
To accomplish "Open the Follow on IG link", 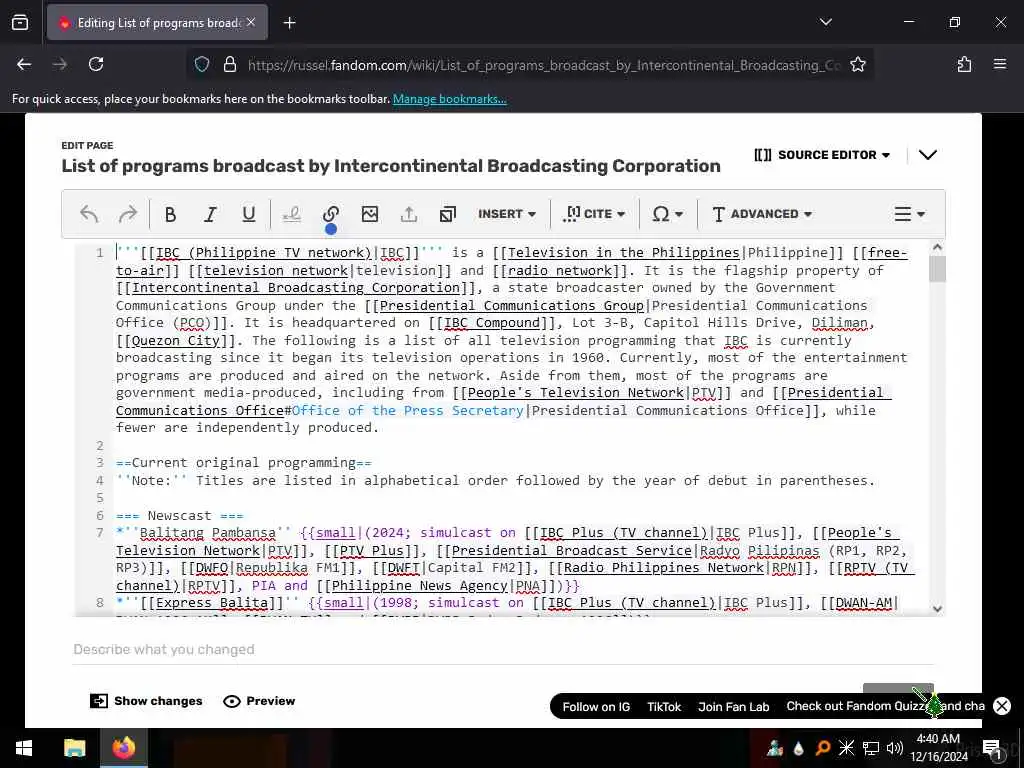I will 596,707.
